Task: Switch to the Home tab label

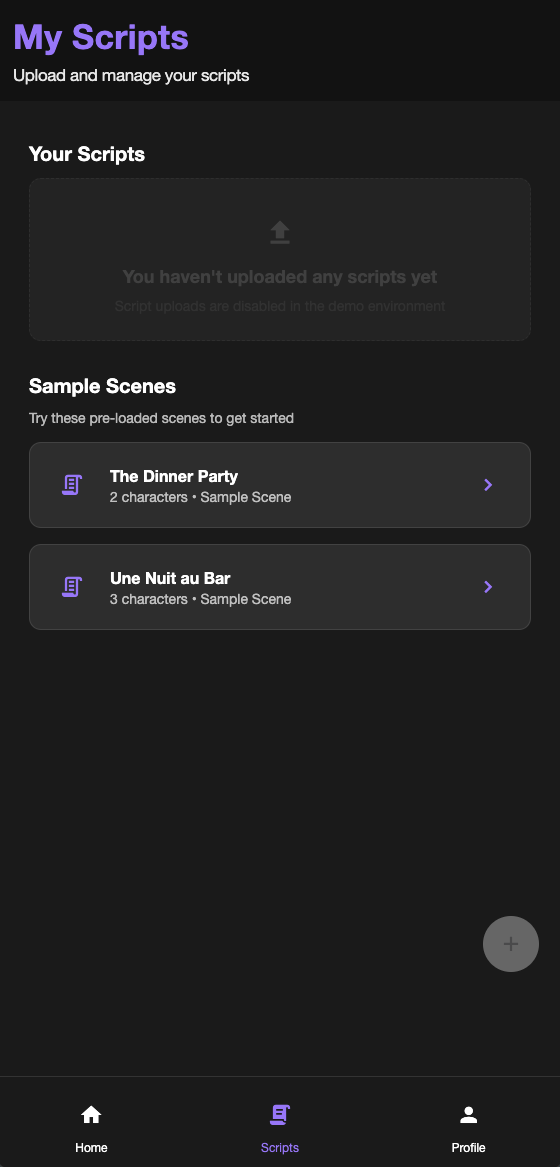Action: pyautogui.click(x=91, y=1148)
